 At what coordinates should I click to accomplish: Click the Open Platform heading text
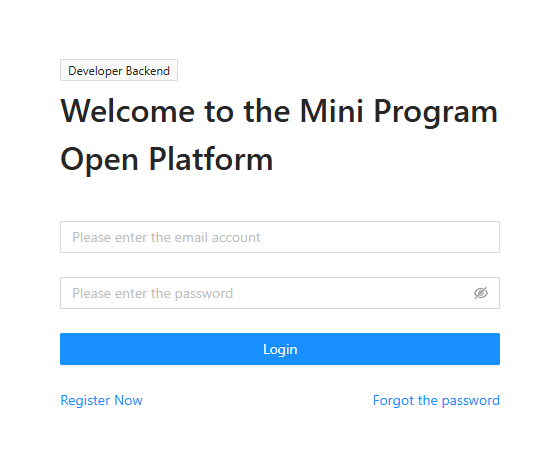tap(167, 159)
